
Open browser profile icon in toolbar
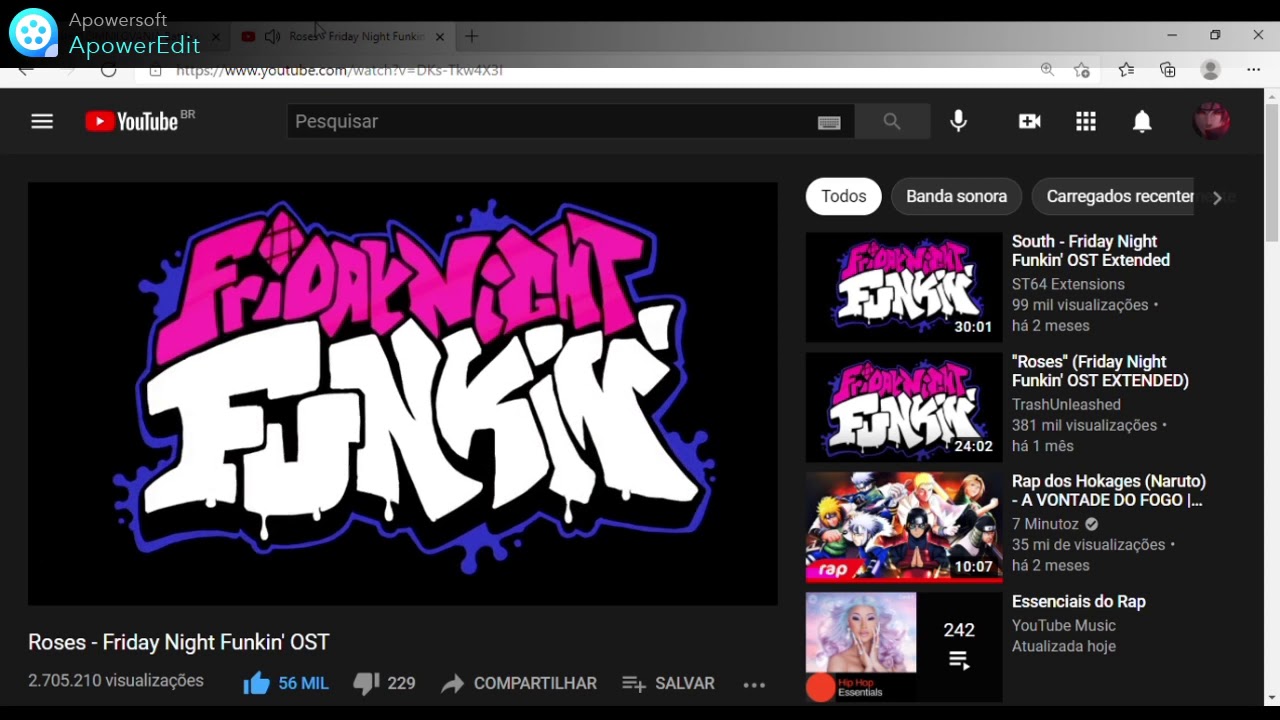pyautogui.click(x=1211, y=70)
